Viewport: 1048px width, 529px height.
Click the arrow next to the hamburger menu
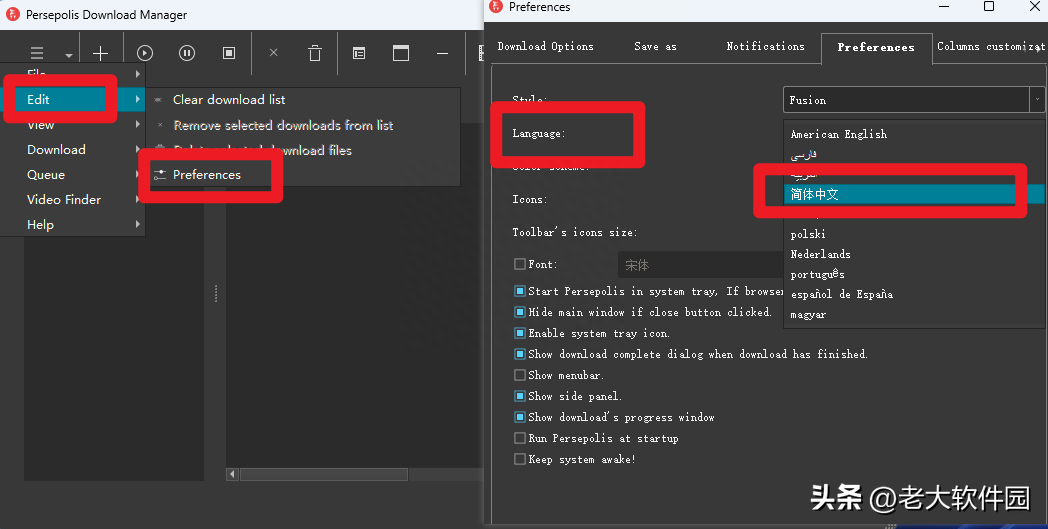click(x=69, y=56)
